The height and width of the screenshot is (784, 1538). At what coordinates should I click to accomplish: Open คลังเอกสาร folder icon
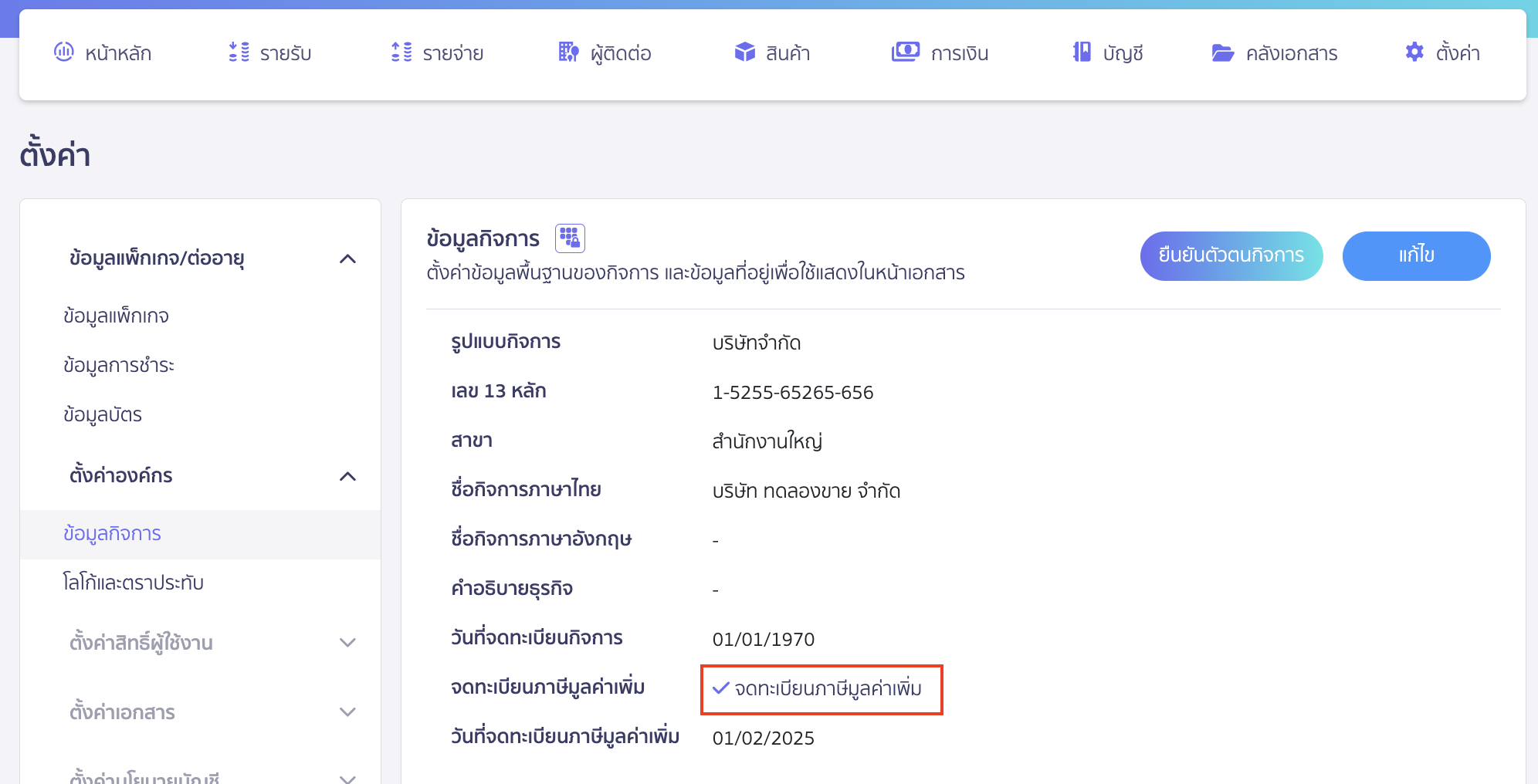(x=1222, y=52)
